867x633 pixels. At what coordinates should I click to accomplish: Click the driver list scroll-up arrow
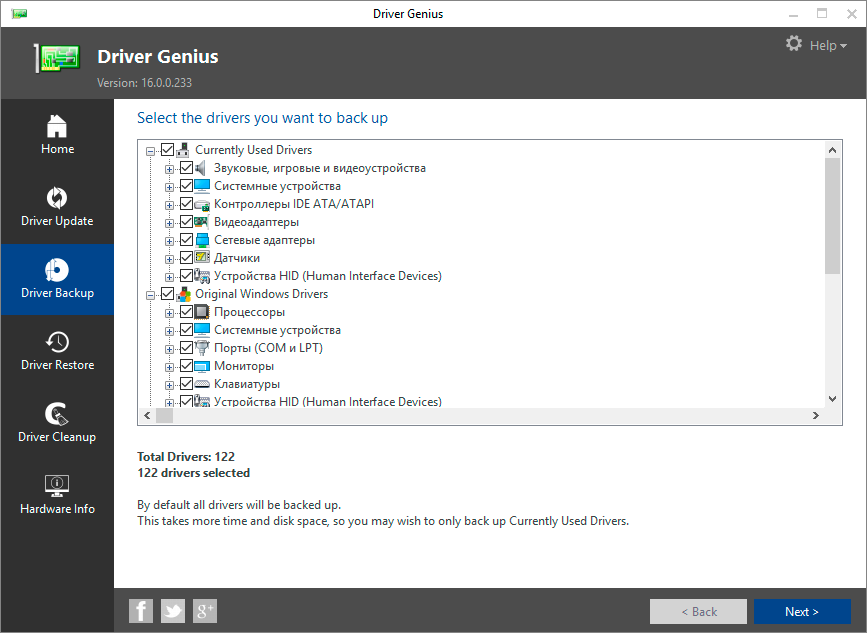[833, 150]
